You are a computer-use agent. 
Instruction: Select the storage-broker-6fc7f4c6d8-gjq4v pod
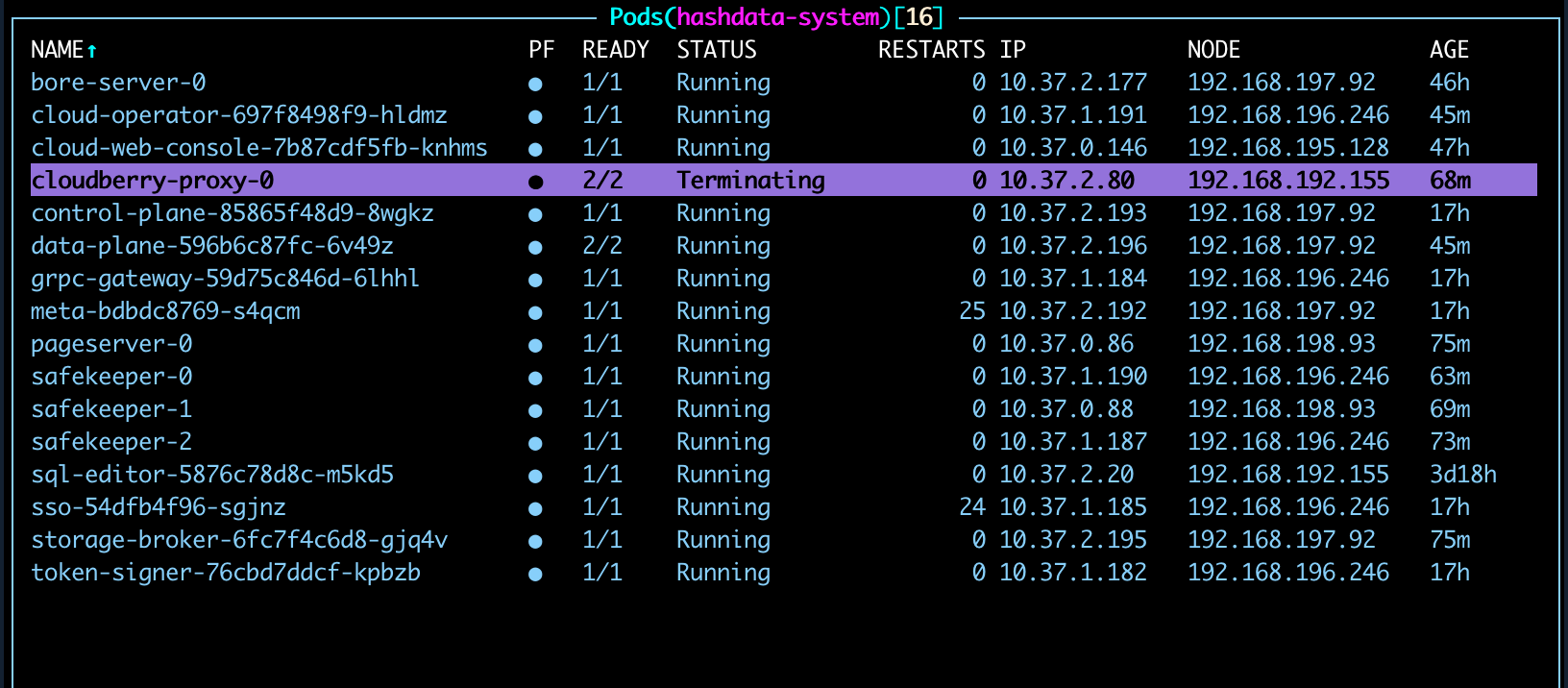pyautogui.click(x=238, y=540)
